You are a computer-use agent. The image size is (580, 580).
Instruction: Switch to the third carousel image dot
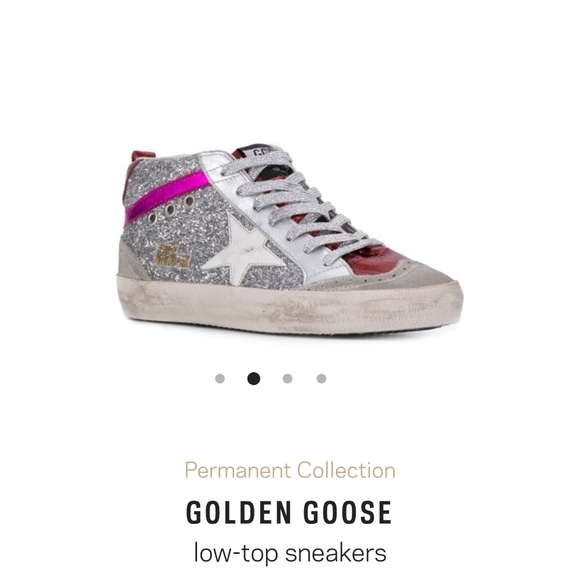[287, 379]
